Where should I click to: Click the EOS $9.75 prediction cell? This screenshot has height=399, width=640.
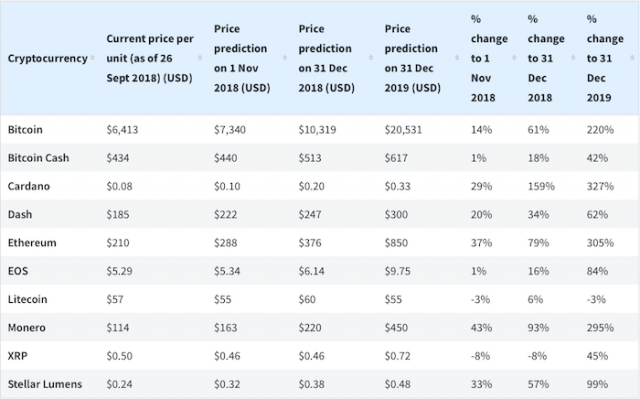(x=397, y=271)
